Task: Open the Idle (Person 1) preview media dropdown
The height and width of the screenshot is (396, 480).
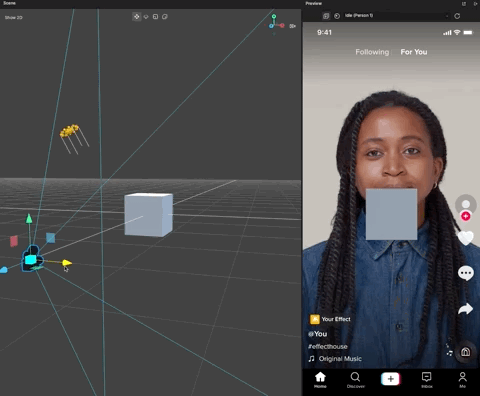Action: 396,16
